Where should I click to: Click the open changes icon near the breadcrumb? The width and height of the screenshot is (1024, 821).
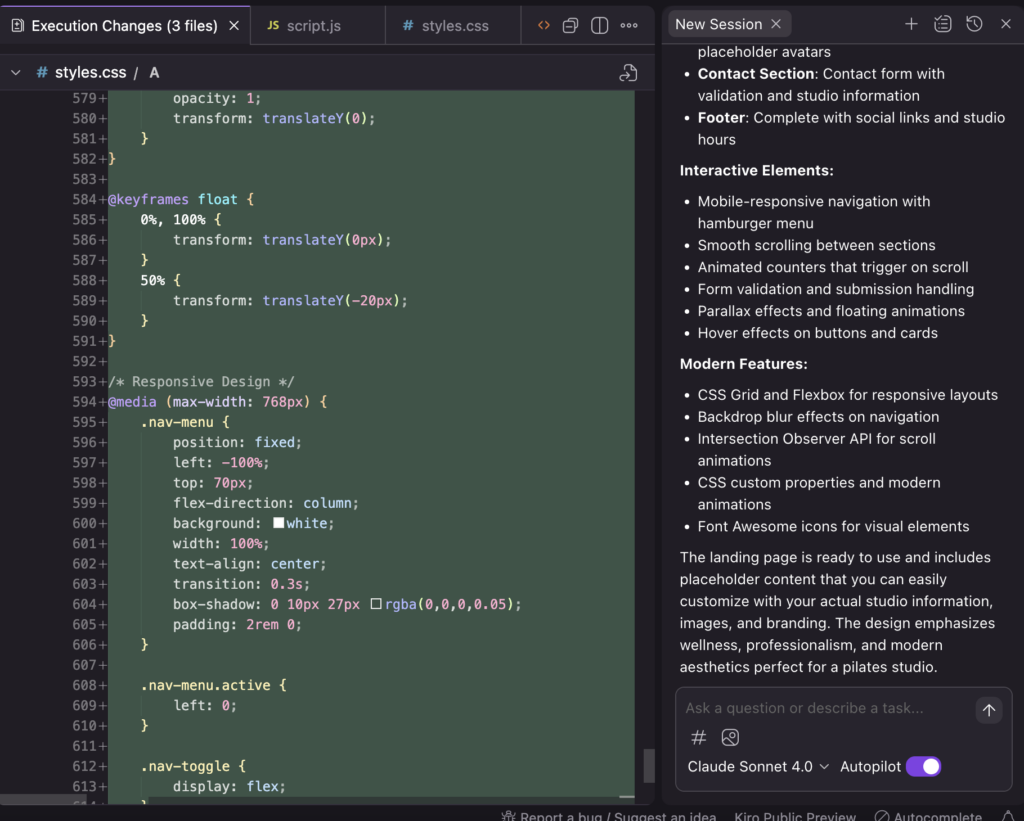[628, 72]
